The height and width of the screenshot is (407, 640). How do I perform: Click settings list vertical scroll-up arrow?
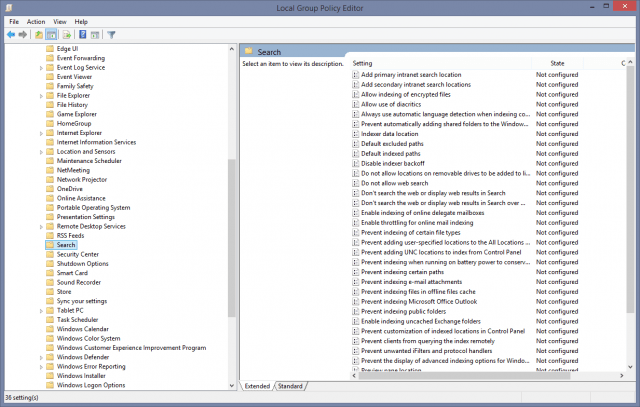[630, 62]
